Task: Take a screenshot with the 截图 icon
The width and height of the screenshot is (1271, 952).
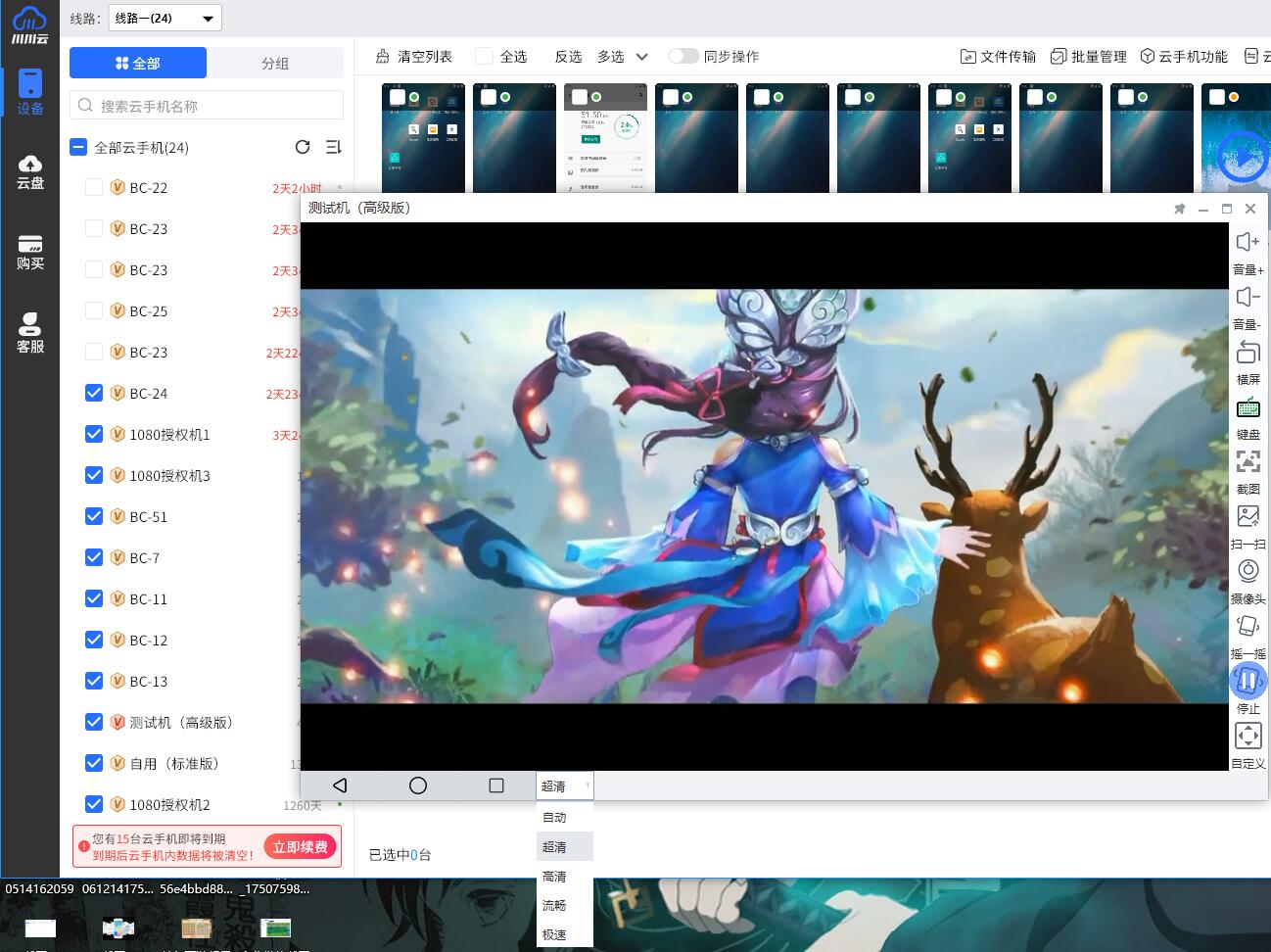Action: [x=1247, y=462]
